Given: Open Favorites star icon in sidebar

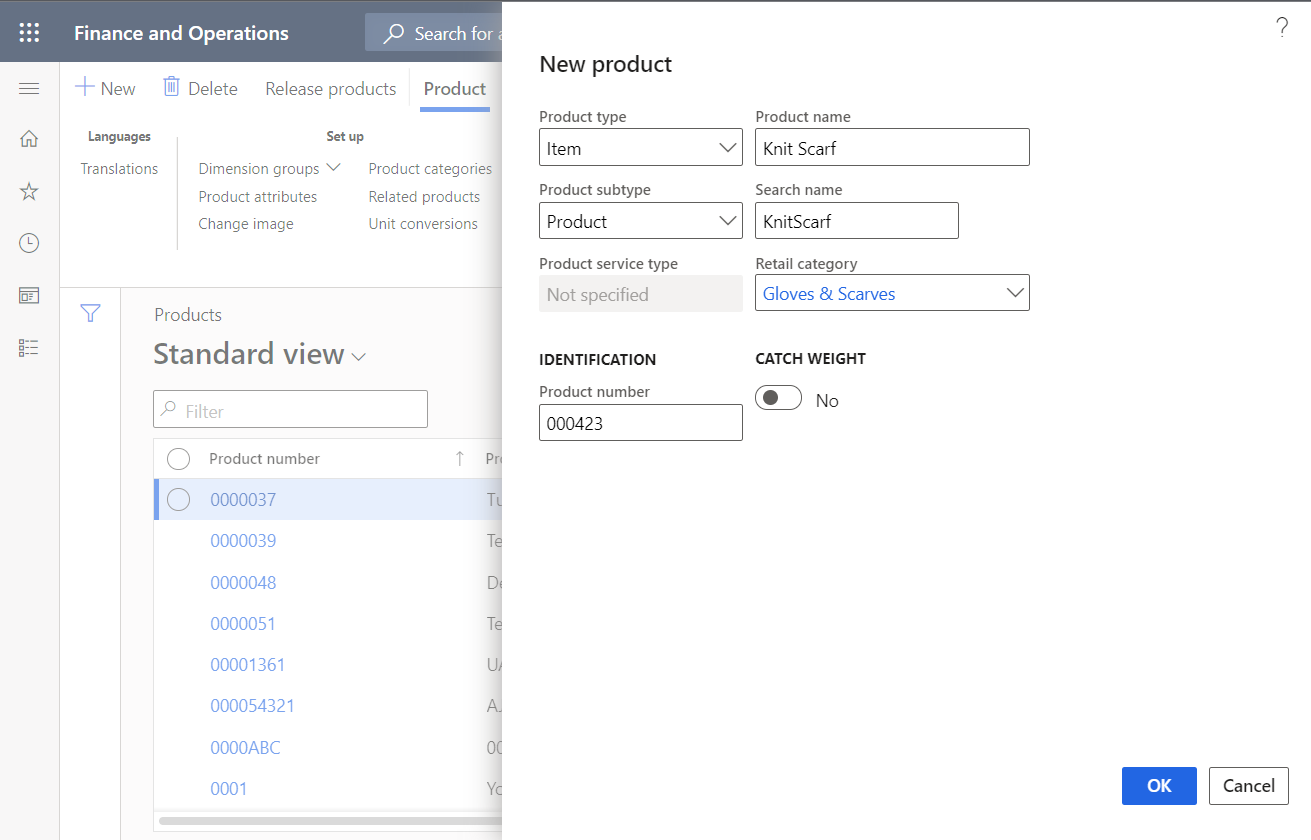Looking at the screenshot, I should point(29,191).
